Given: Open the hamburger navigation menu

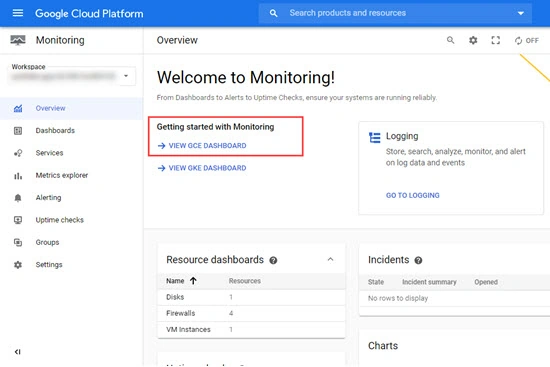Looking at the screenshot, I should coord(18,13).
